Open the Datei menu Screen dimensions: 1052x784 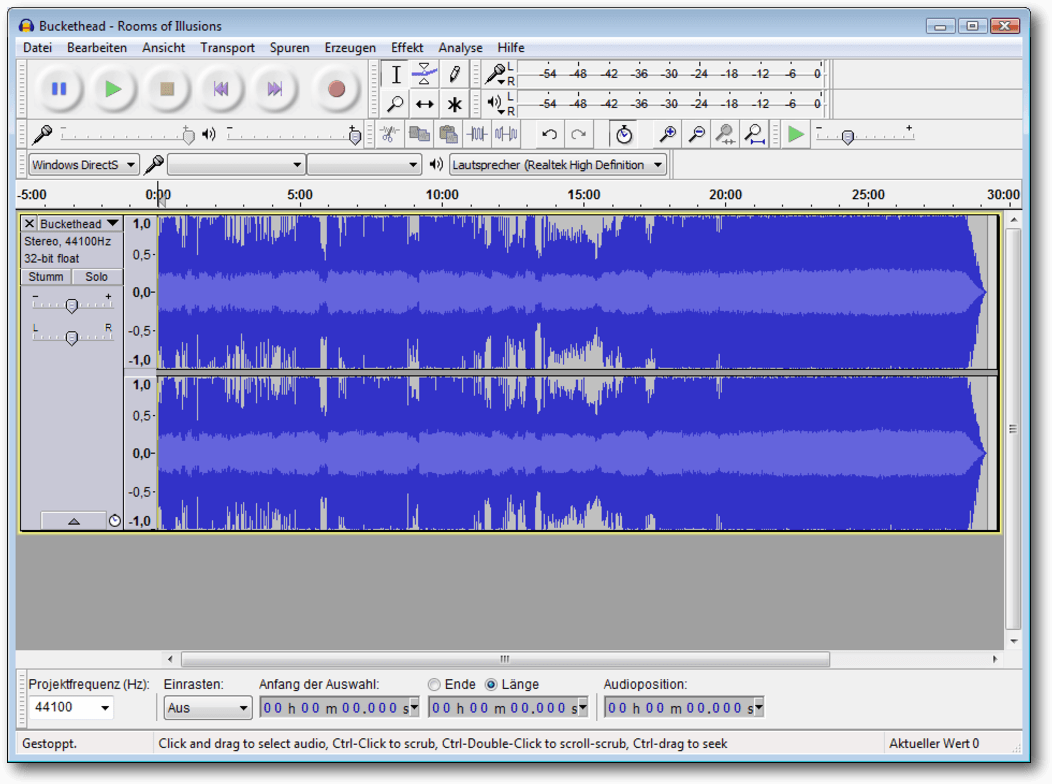pos(38,48)
